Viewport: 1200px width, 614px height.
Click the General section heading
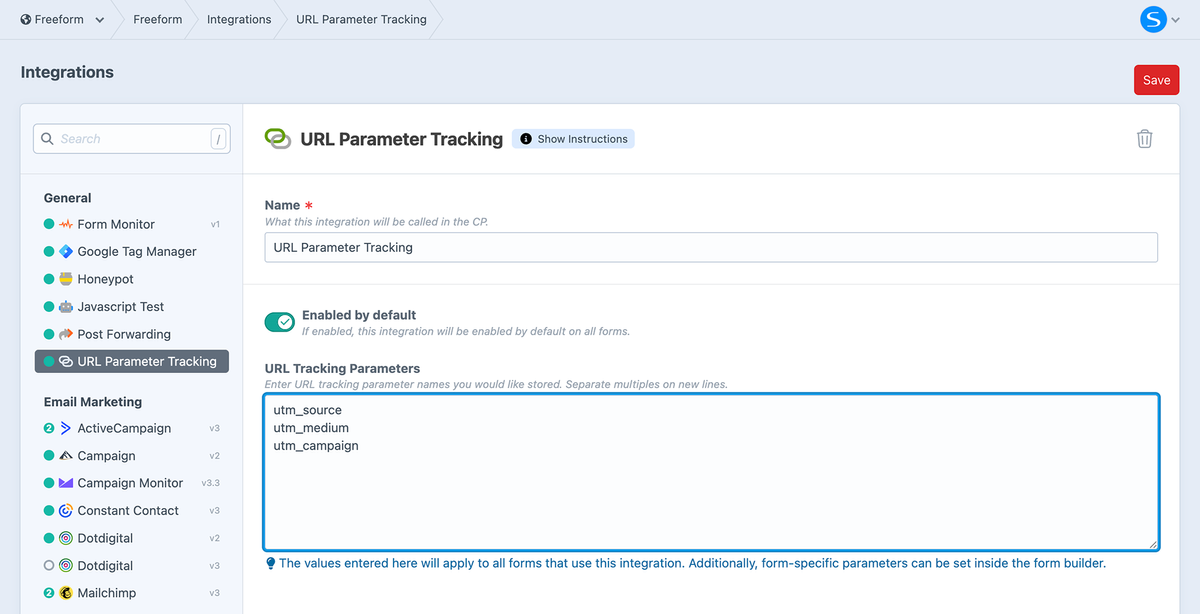[x=68, y=198]
